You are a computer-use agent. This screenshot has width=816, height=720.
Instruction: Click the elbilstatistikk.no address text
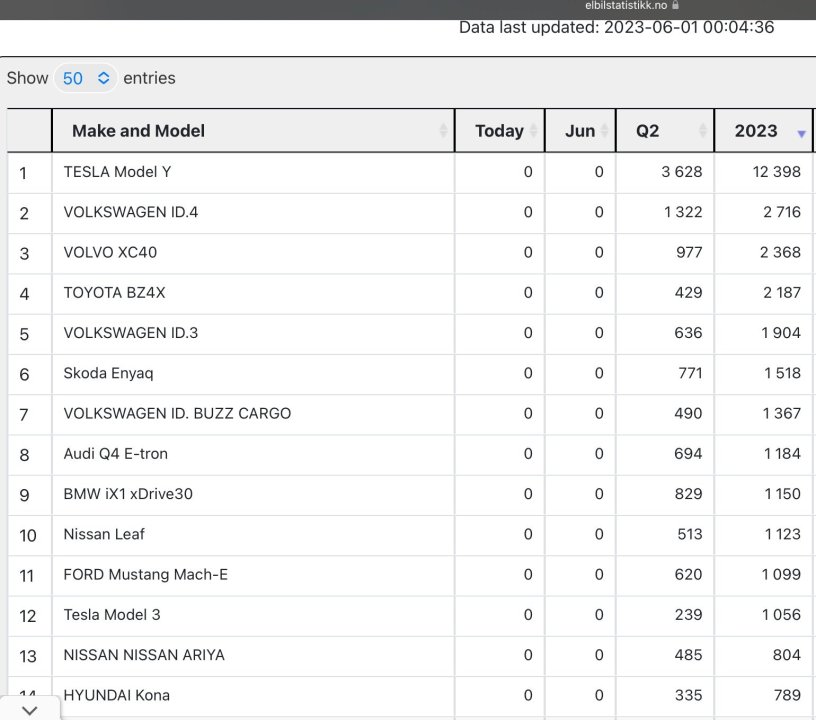pos(627,5)
